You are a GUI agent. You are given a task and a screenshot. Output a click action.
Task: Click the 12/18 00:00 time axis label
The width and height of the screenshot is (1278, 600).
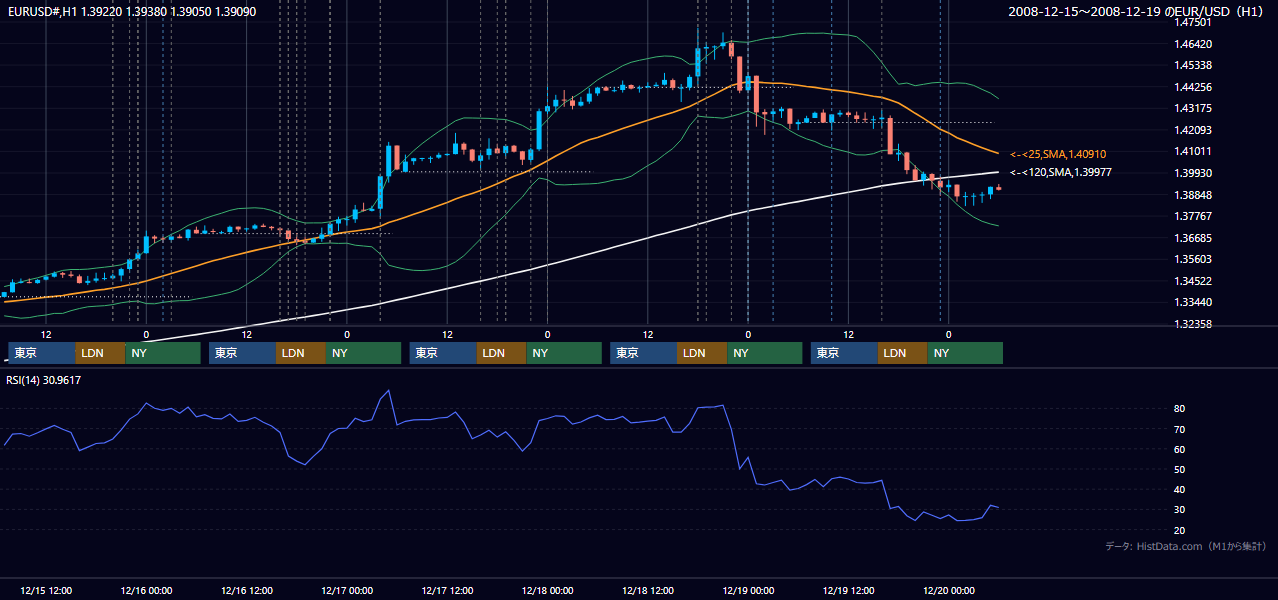pyautogui.click(x=548, y=590)
